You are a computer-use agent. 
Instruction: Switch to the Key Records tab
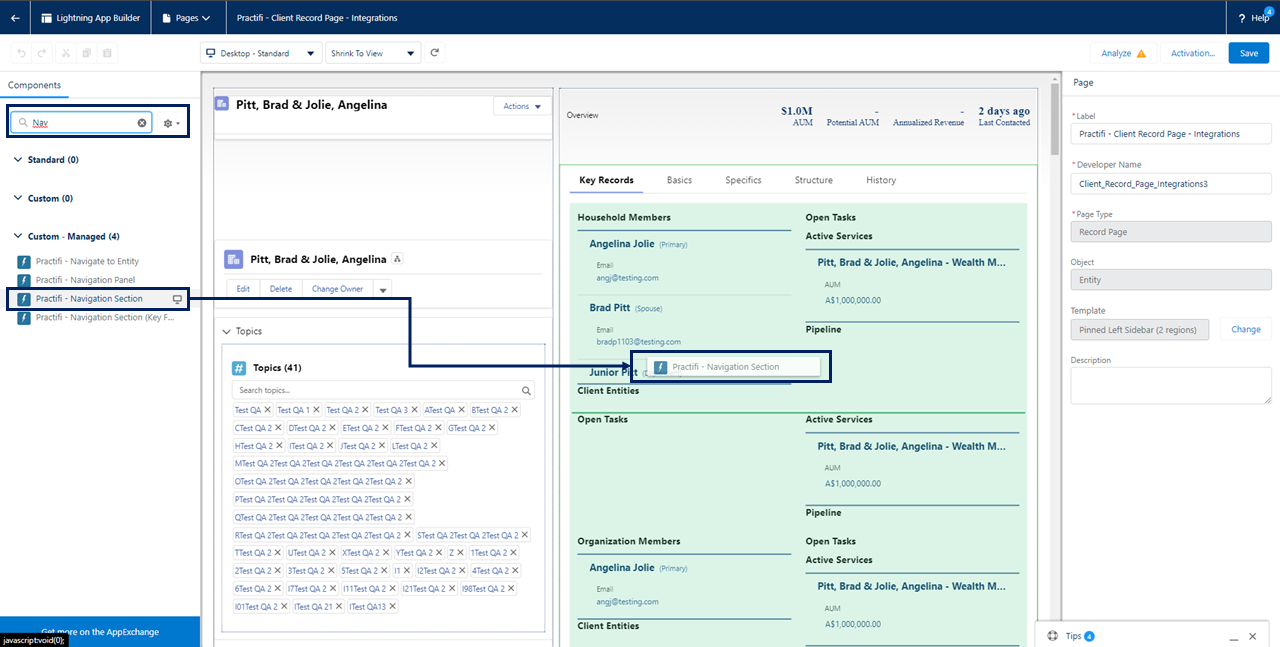(x=606, y=180)
